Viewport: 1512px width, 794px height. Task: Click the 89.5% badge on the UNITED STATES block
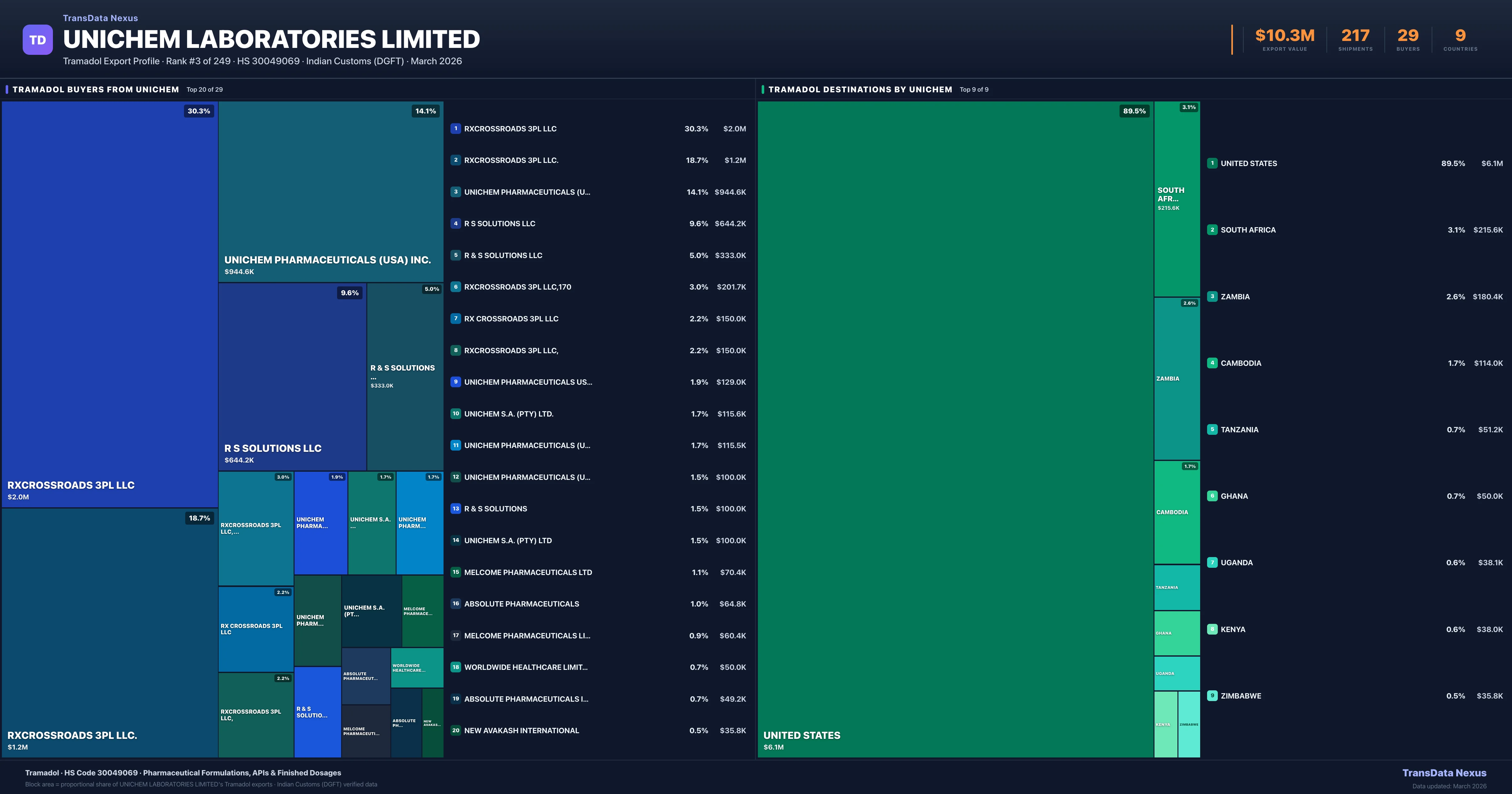[x=1135, y=110]
